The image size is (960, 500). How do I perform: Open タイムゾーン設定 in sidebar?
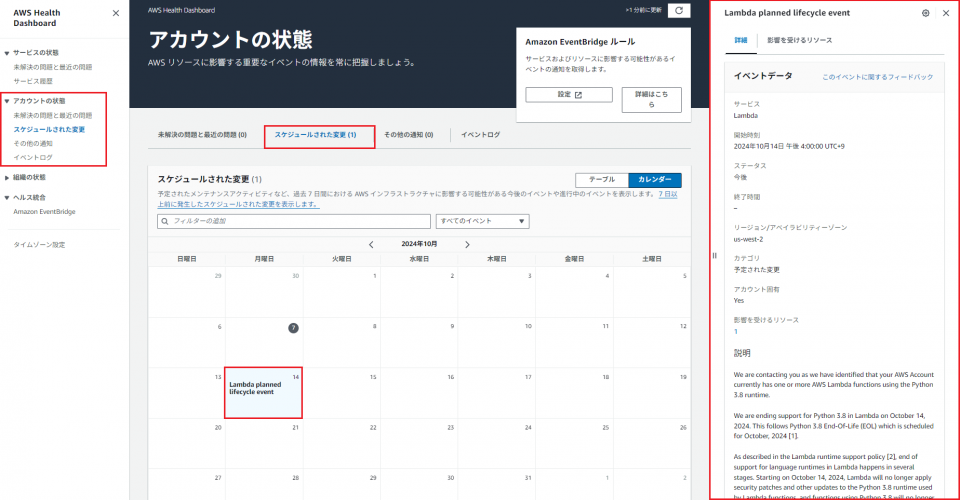39,245
